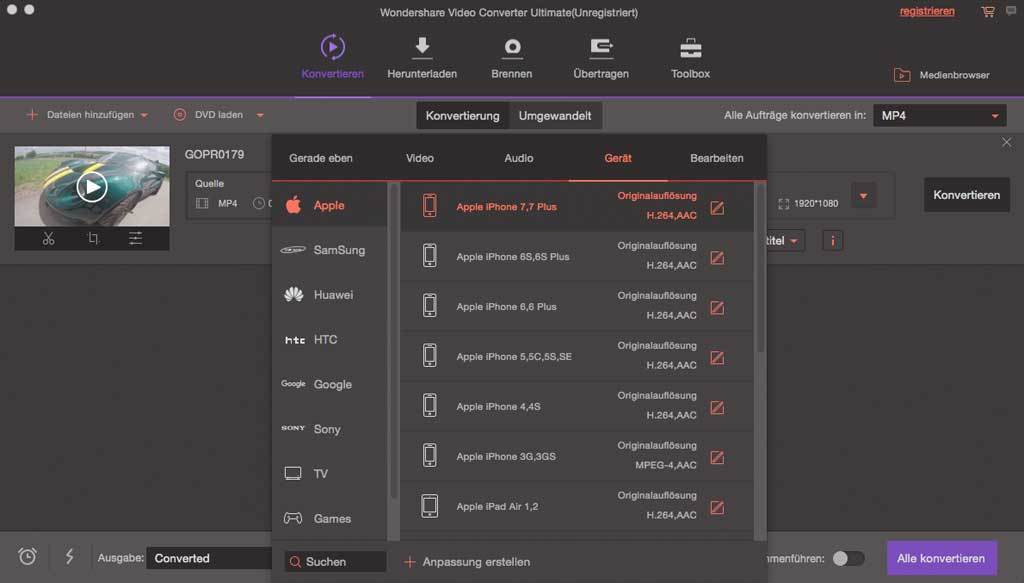
Task: Open DVD laden dropdown arrow
Action: tap(260, 116)
